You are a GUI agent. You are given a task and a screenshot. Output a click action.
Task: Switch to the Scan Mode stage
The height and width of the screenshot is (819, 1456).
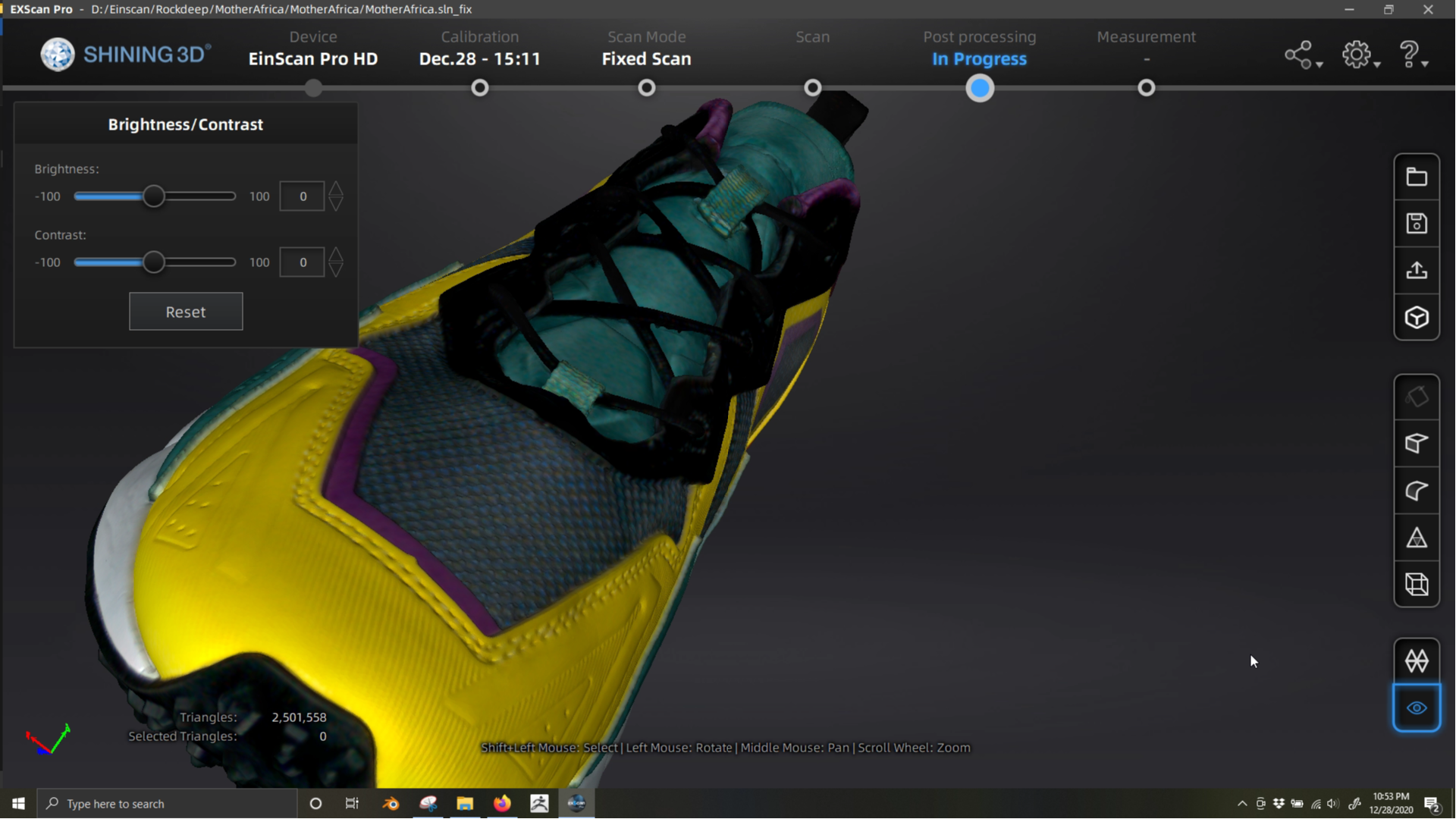tap(646, 48)
